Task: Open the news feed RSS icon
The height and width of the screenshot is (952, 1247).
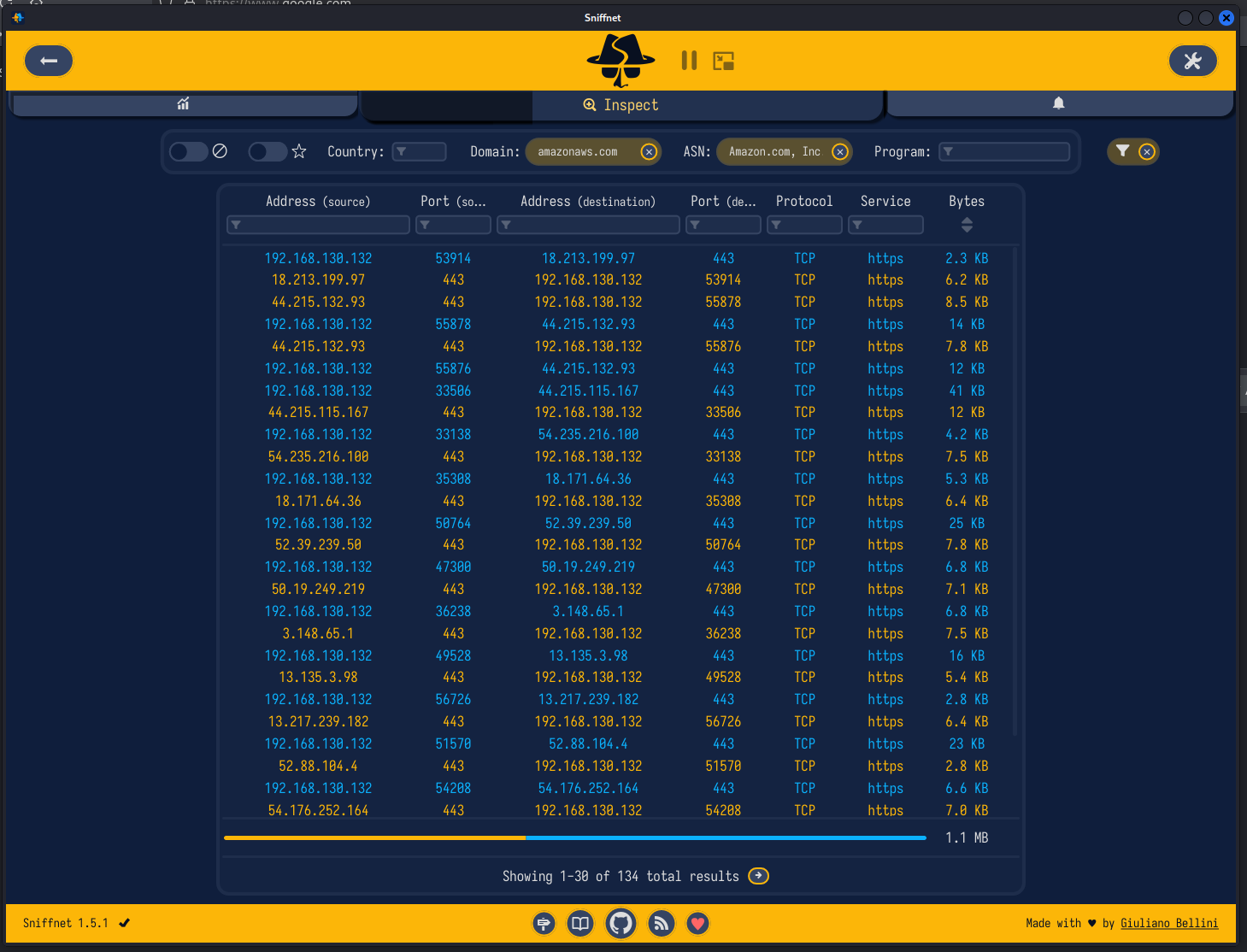Action: coord(662,923)
